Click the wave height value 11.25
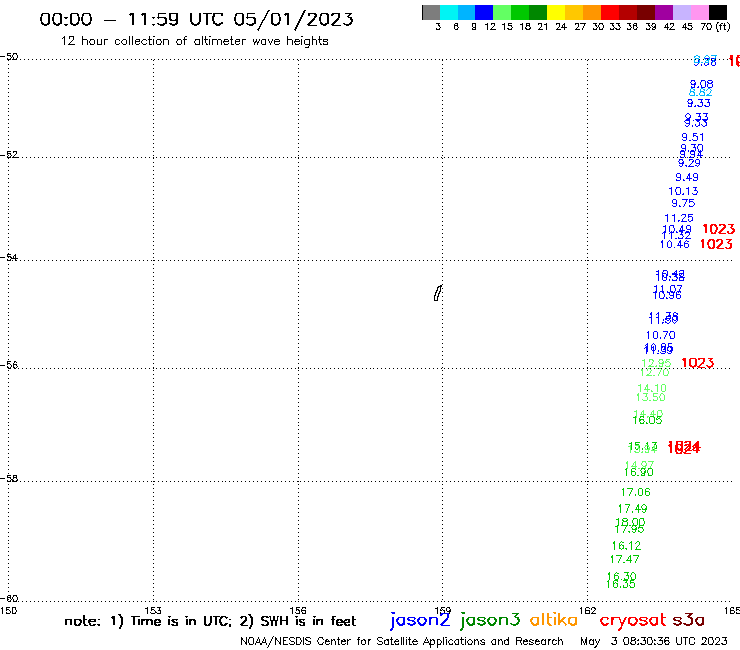The image size is (740, 650). pyautogui.click(x=679, y=219)
